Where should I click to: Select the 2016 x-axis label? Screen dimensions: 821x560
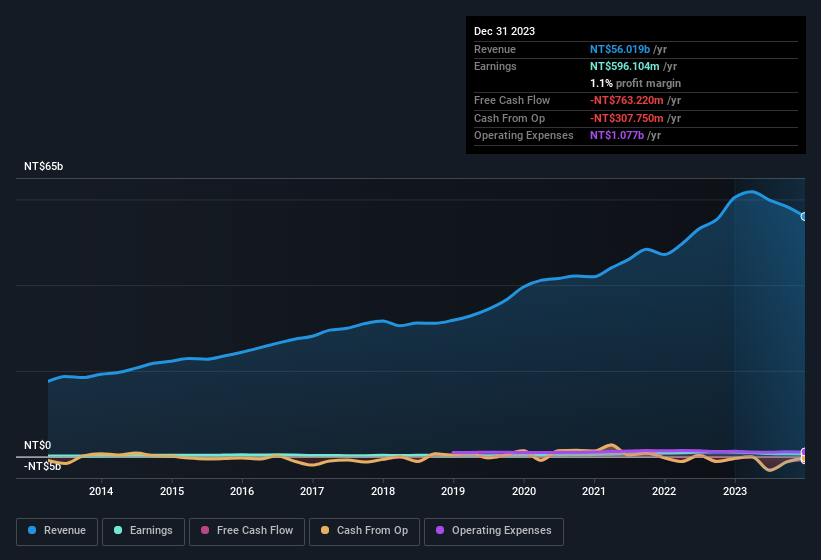(x=242, y=491)
